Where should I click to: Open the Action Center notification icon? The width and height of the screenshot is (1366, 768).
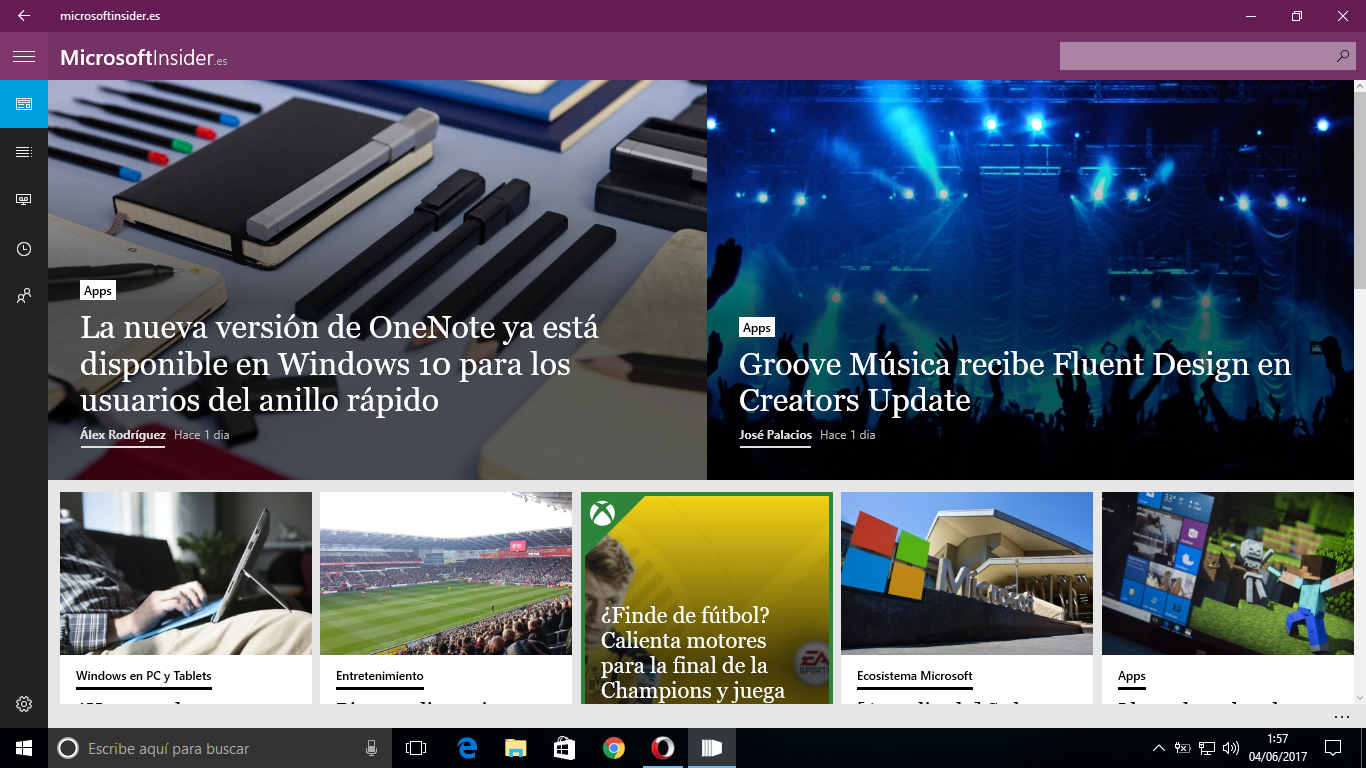point(1333,748)
